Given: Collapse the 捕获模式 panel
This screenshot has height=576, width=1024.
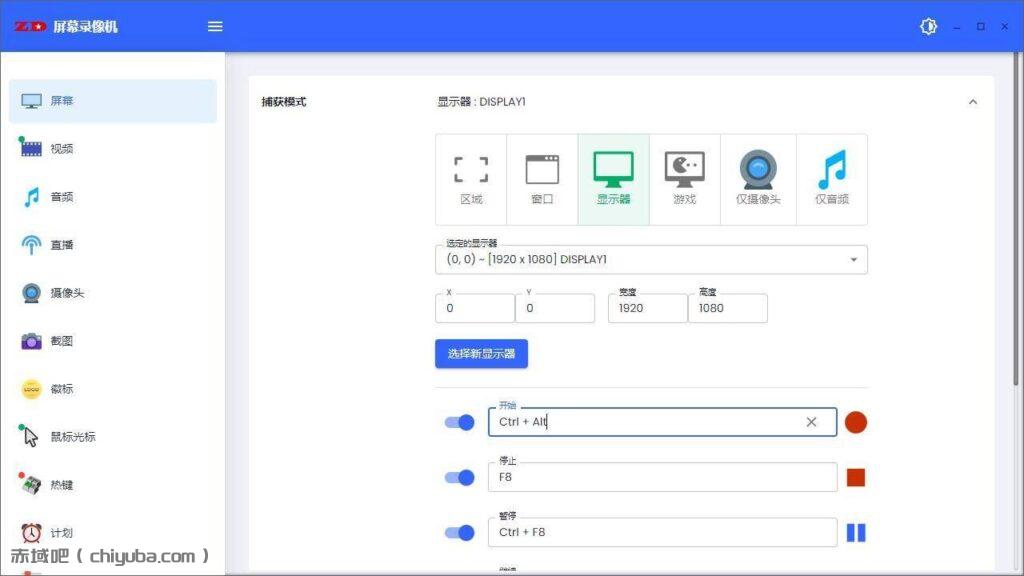Looking at the screenshot, I should click(973, 101).
